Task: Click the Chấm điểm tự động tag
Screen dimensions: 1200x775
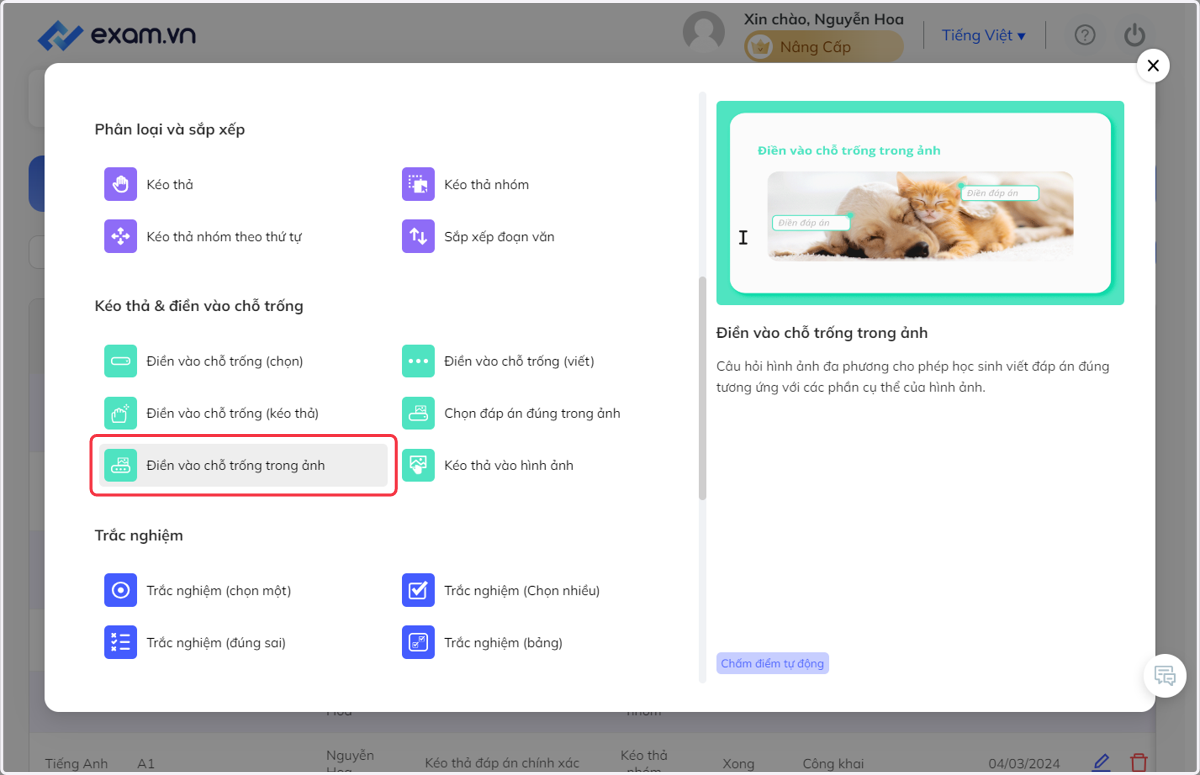Action: tap(773, 663)
